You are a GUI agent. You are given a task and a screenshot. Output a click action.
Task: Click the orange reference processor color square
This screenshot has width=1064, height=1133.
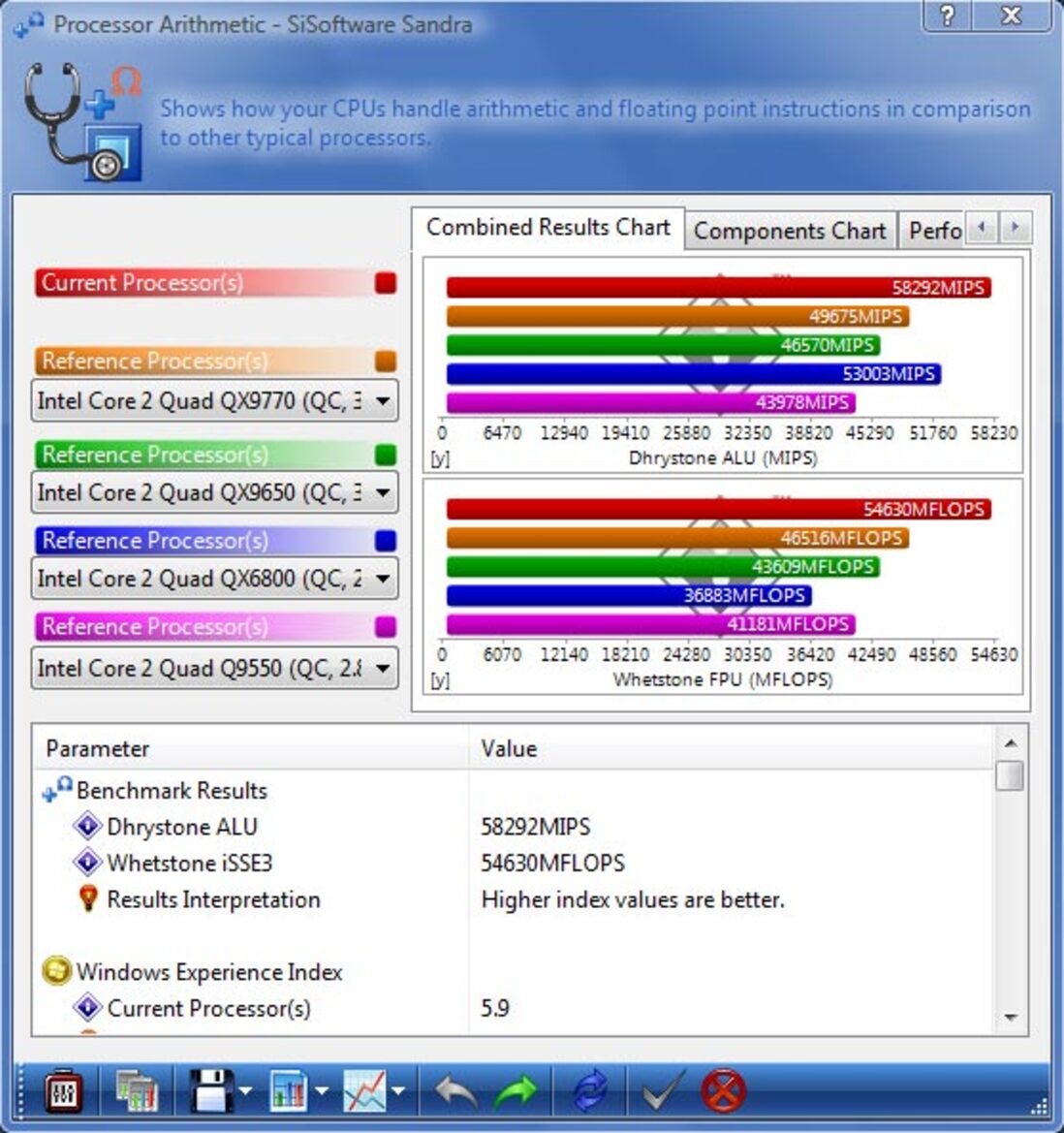coord(386,361)
